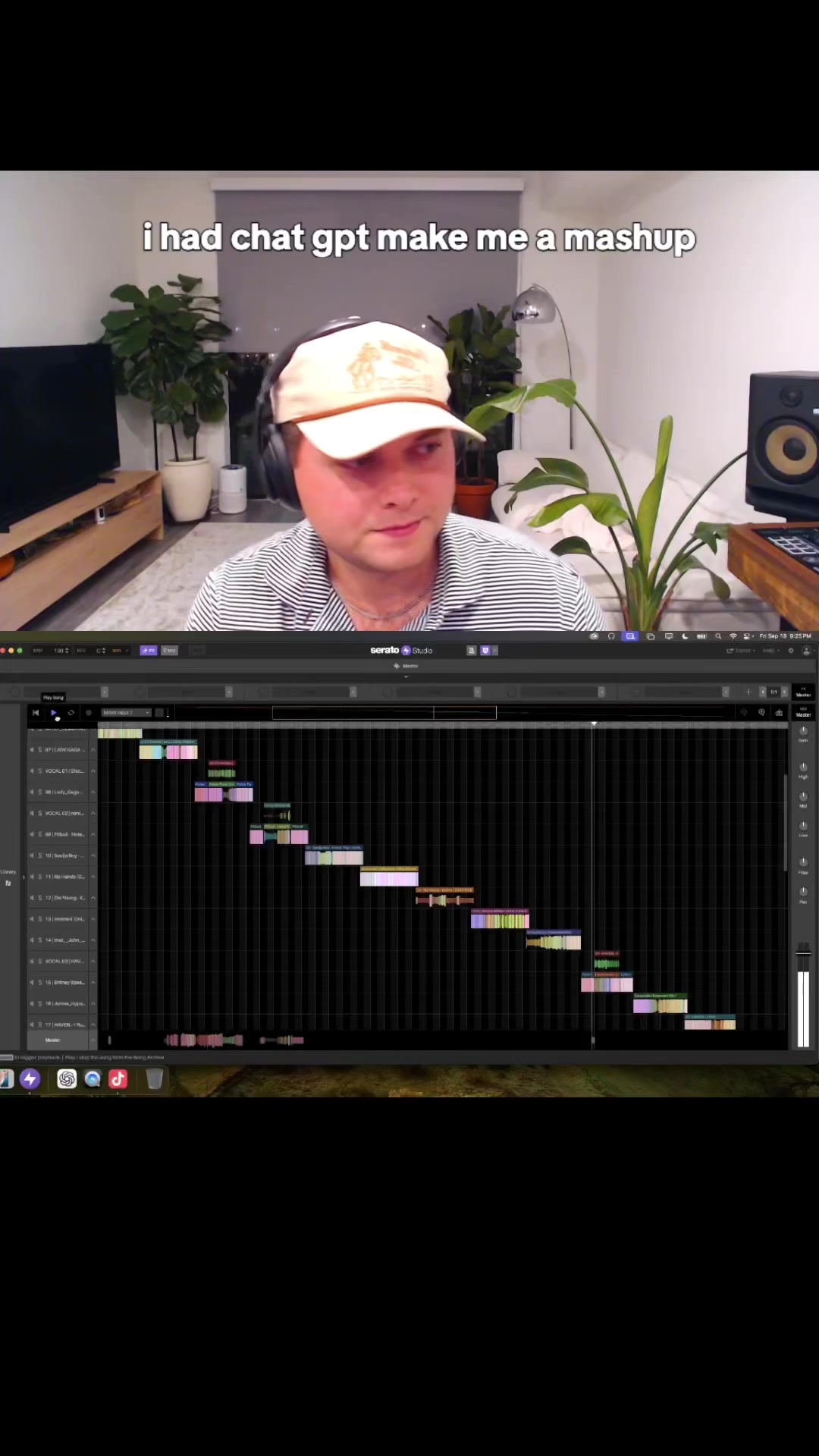Open the QuickTime Player Dock icon
Viewport: 819px width, 1456px height.
pyautogui.click(x=93, y=1078)
